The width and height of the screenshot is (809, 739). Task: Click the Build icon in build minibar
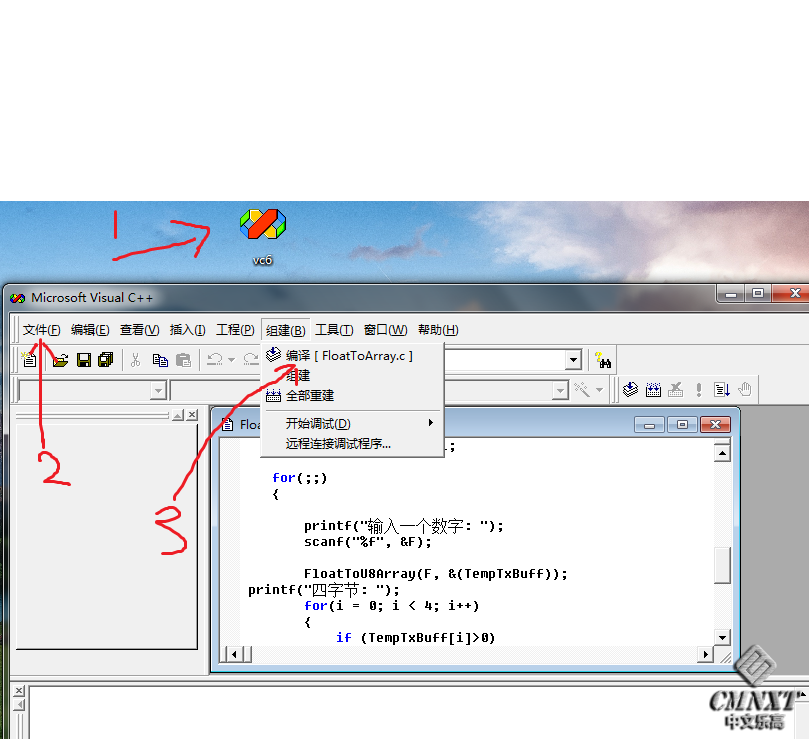pos(653,389)
